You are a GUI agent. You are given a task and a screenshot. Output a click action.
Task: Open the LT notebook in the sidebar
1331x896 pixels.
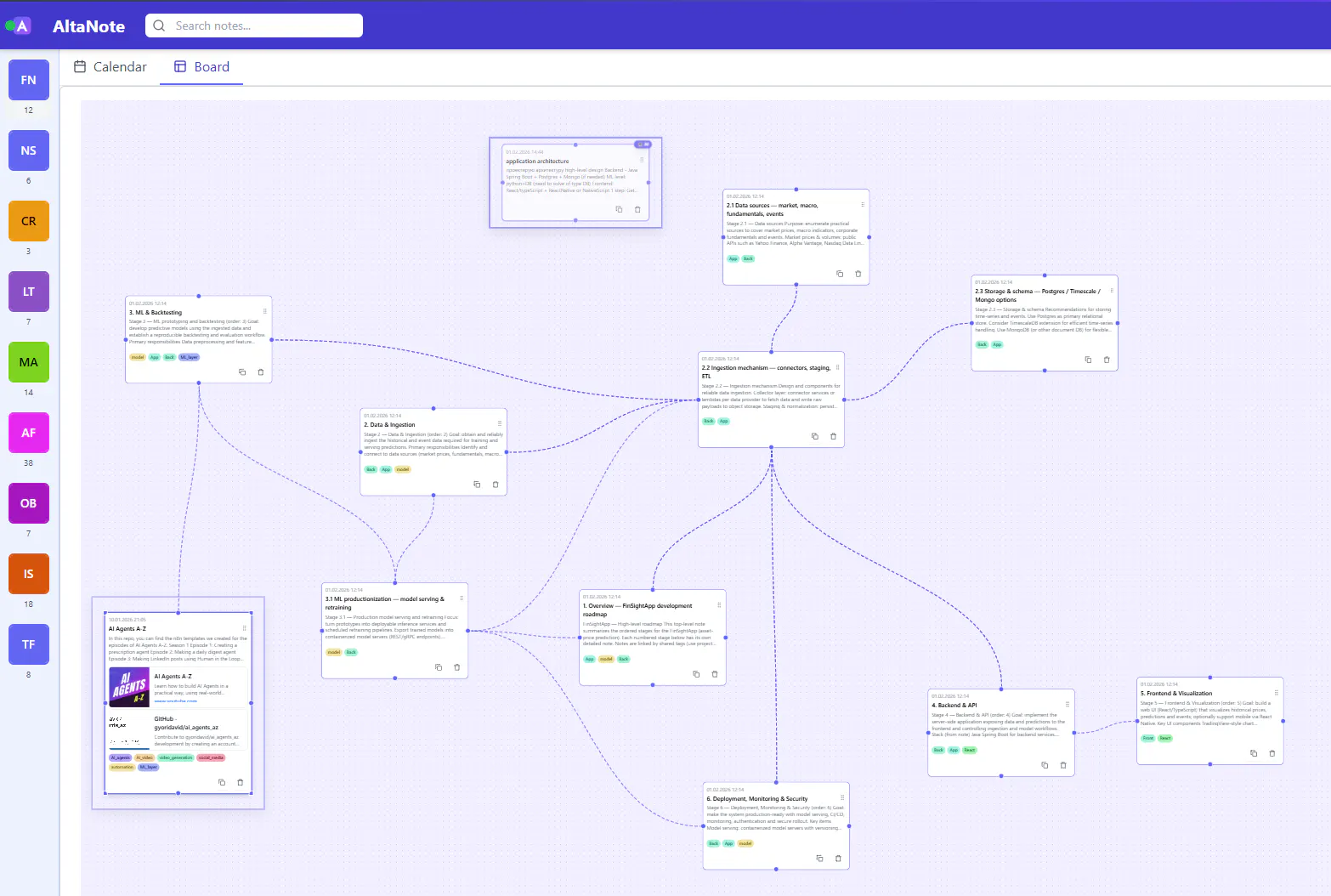tap(29, 292)
